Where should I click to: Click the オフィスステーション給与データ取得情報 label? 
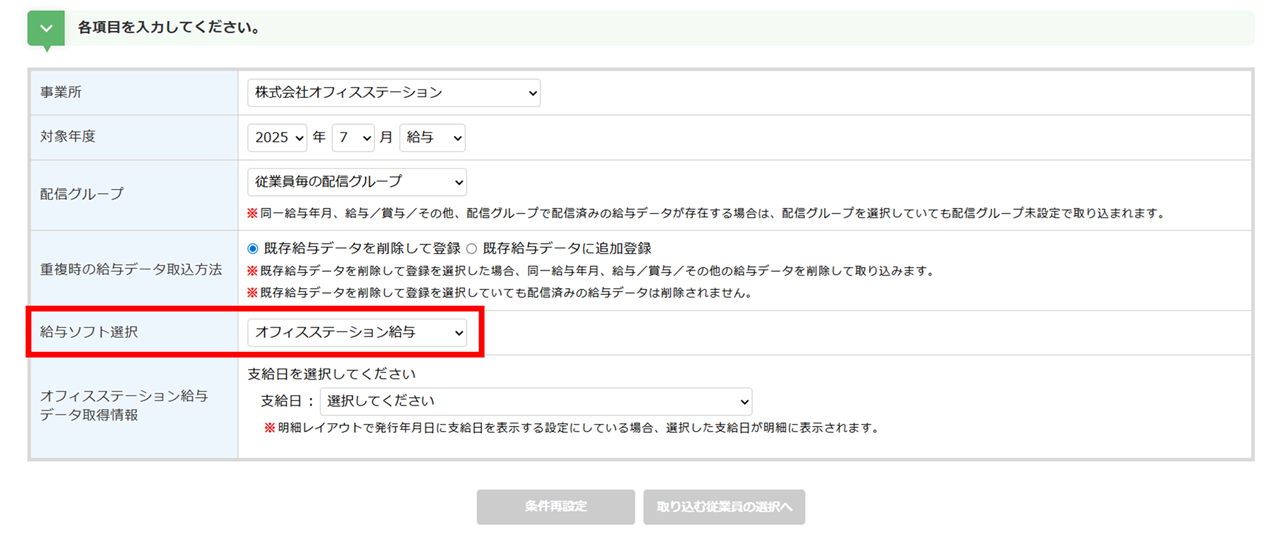124,405
